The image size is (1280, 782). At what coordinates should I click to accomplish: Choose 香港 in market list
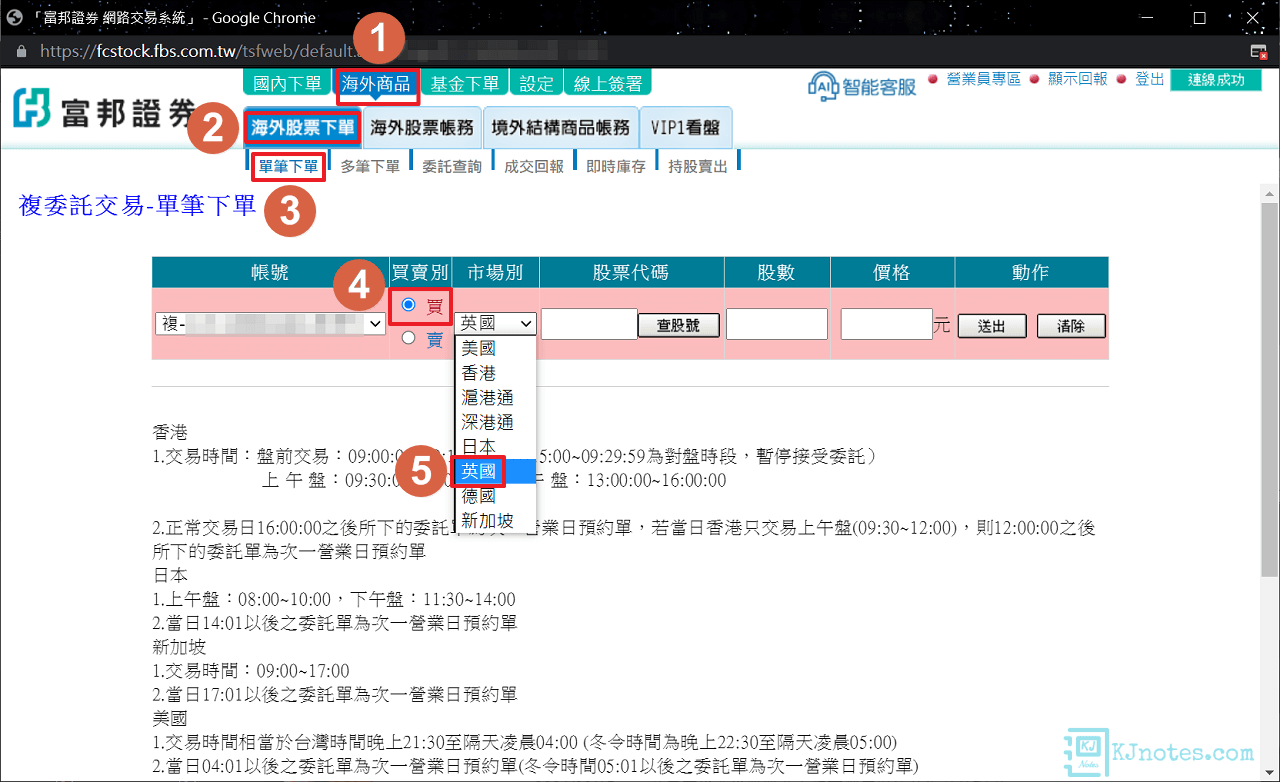tap(496, 373)
